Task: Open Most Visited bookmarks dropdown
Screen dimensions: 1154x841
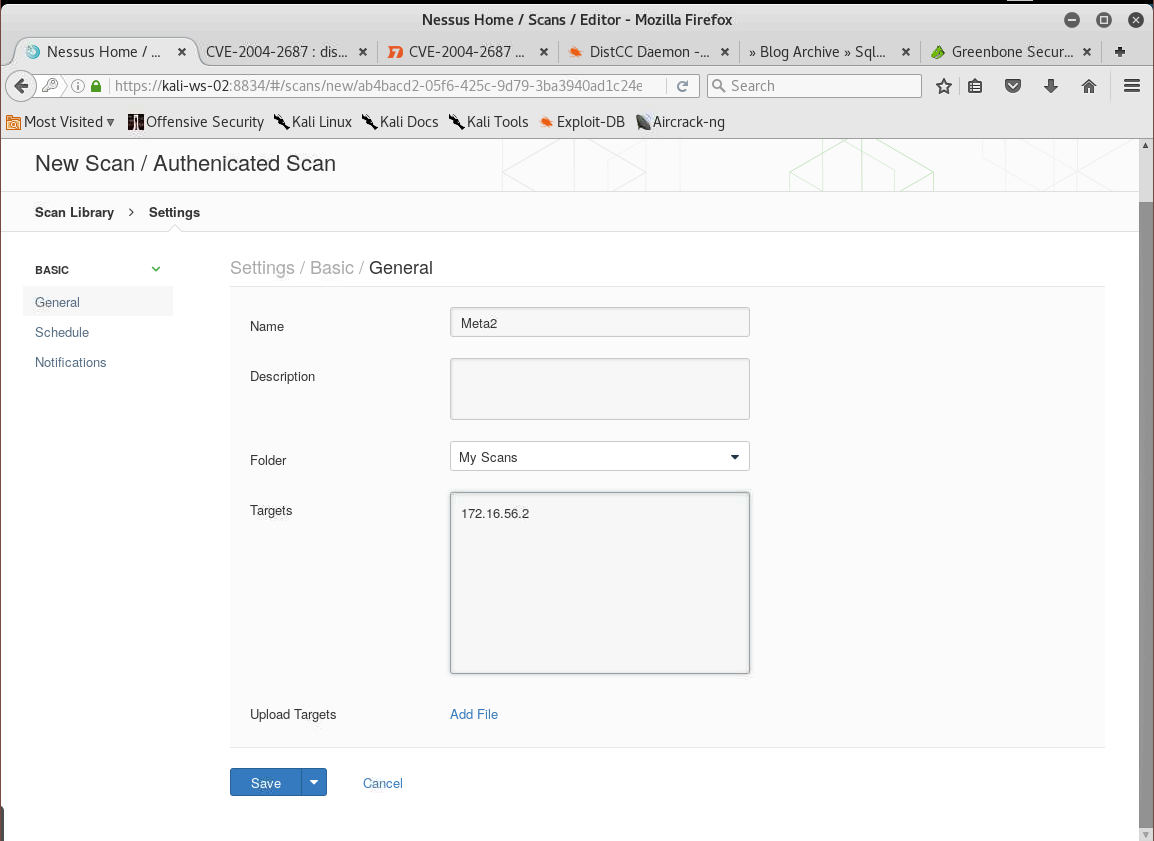Action: (x=60, y=122)
